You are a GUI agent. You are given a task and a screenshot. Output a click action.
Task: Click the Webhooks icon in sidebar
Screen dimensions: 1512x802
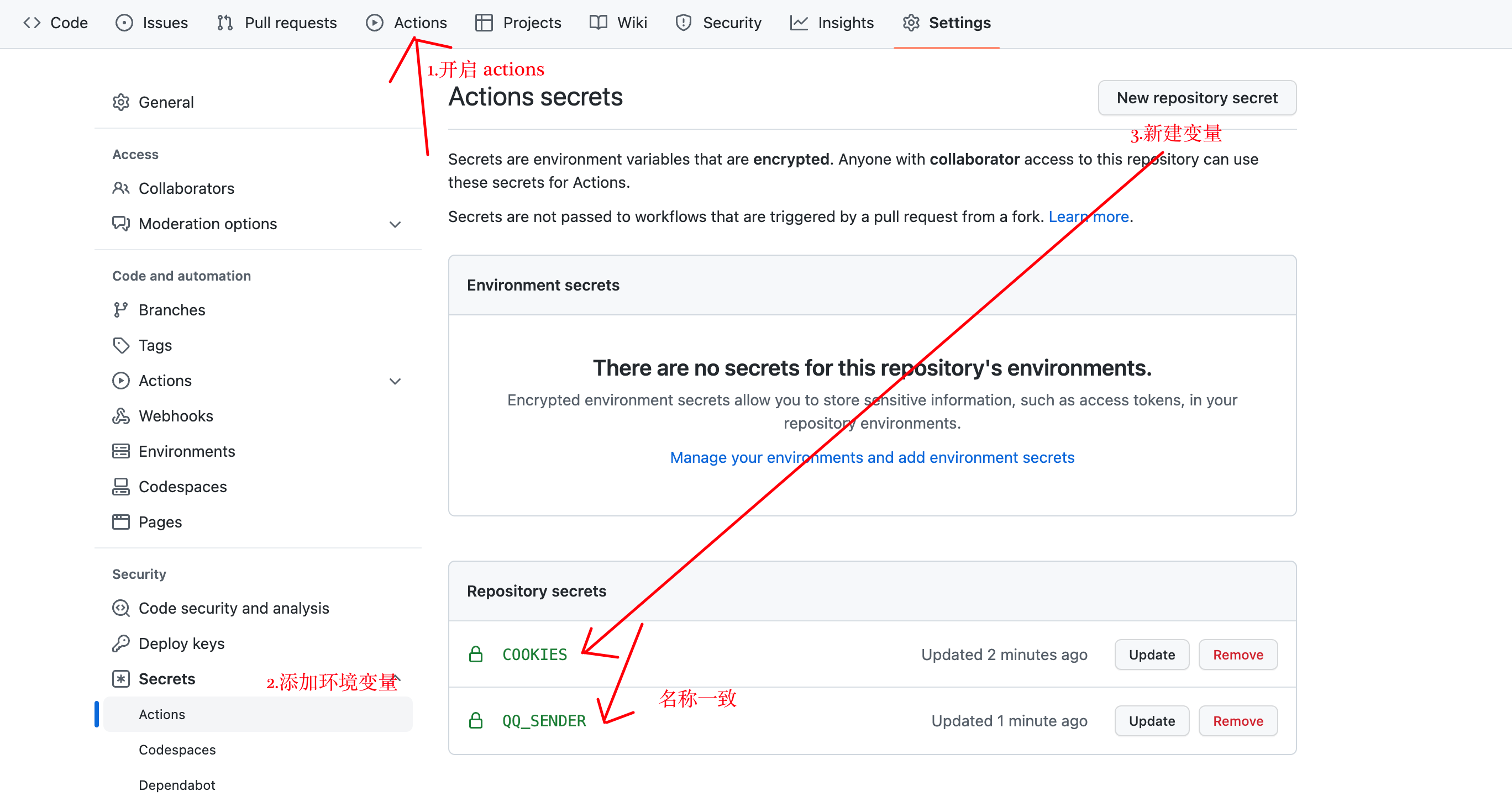(x=121, y=415)
